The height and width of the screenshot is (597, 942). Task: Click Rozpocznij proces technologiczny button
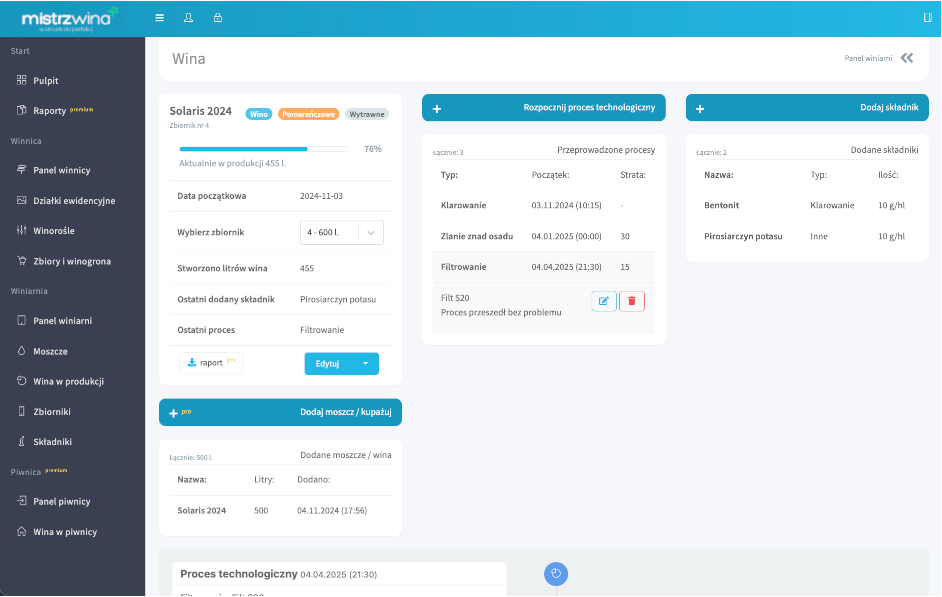pos(544,108)
